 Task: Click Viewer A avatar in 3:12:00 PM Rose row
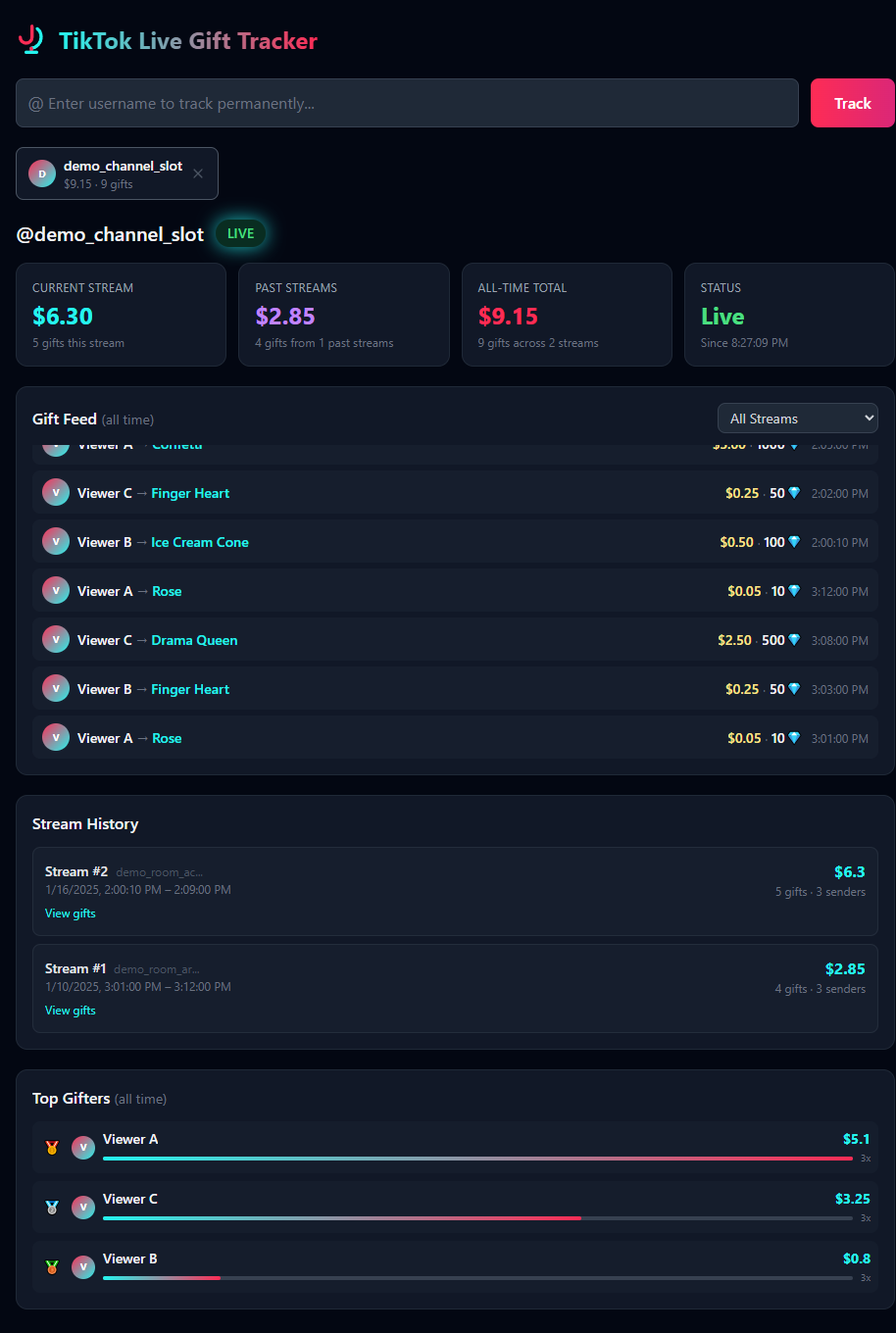56,590
